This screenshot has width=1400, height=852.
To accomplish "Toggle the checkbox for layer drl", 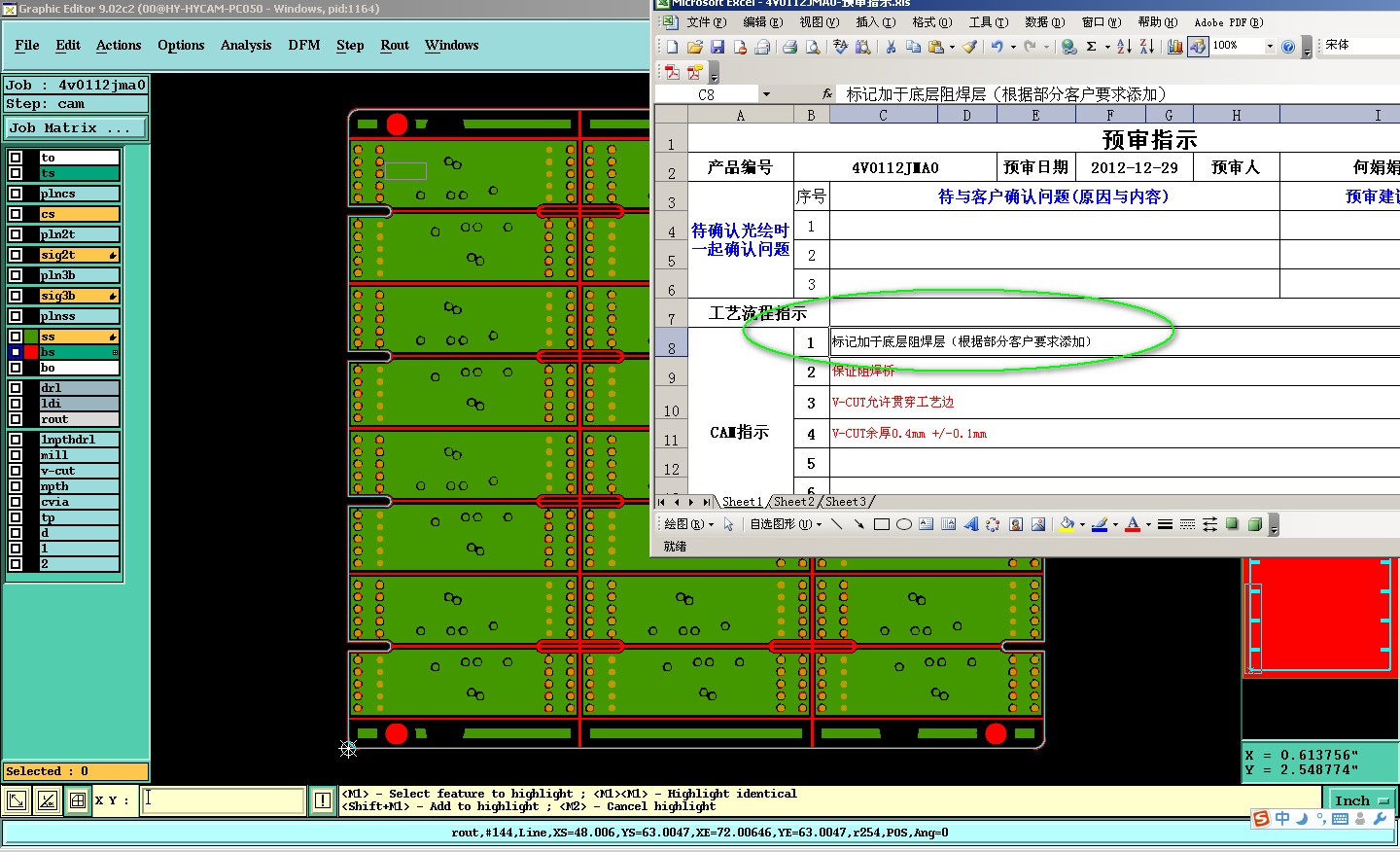I will click(16, 388).
